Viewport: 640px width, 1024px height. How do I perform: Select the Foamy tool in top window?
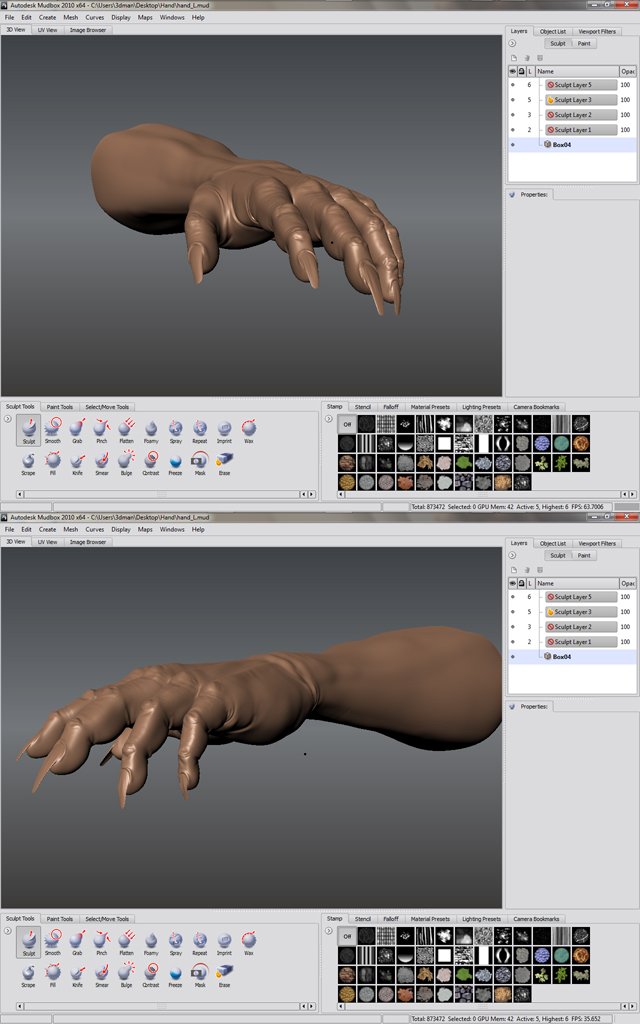151,430
